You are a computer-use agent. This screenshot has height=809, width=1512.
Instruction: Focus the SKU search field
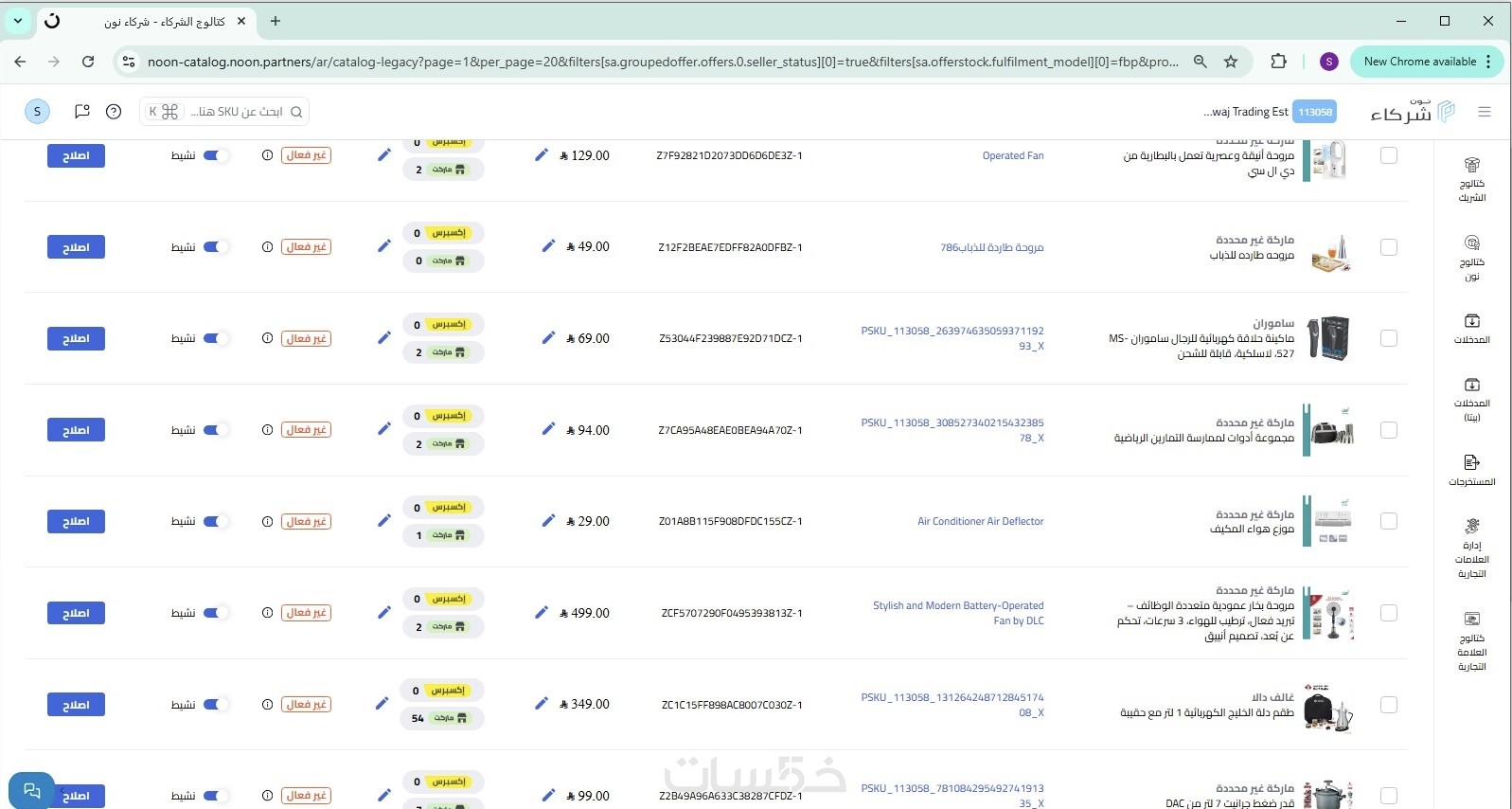pos(224,112)
